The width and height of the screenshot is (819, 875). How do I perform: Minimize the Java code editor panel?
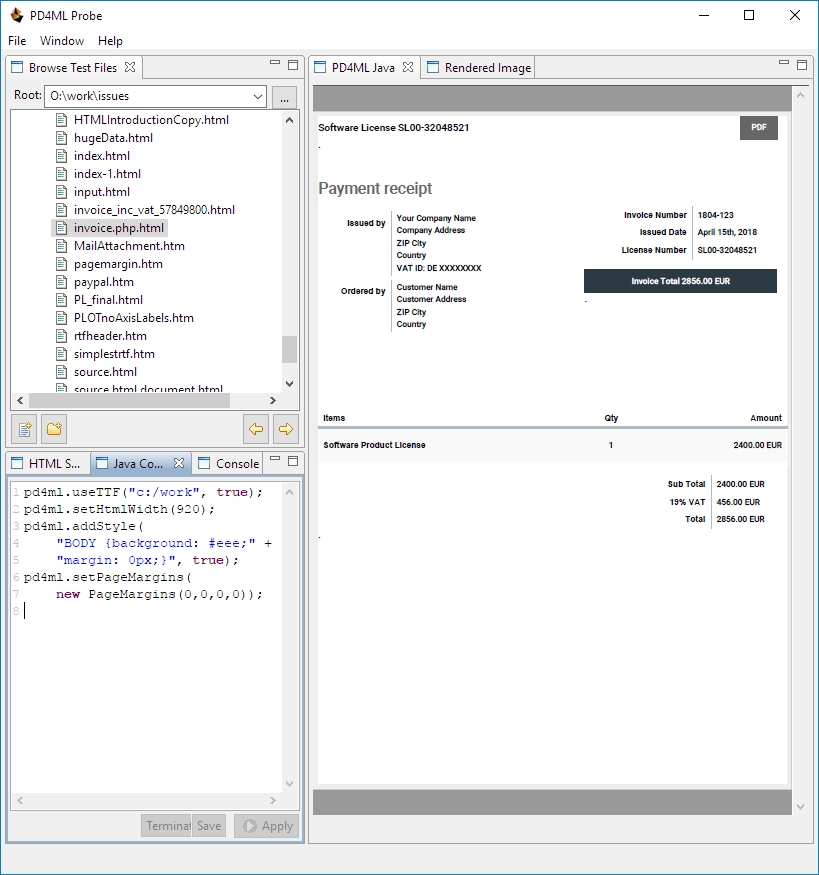point(275,460)
